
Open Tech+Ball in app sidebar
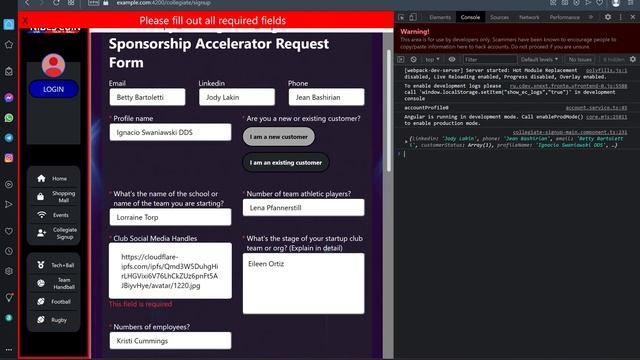click(53, 265)
